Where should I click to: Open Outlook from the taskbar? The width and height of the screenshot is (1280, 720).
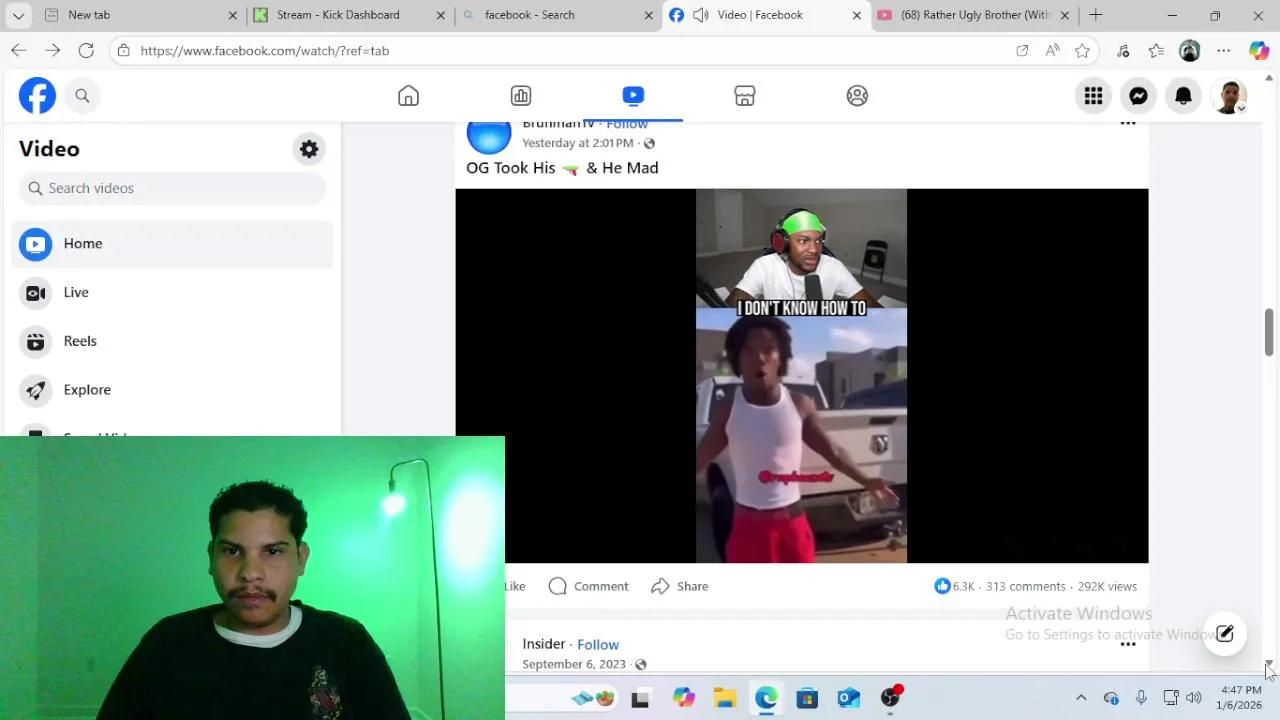pyautogui.click(x=849, y=698)
